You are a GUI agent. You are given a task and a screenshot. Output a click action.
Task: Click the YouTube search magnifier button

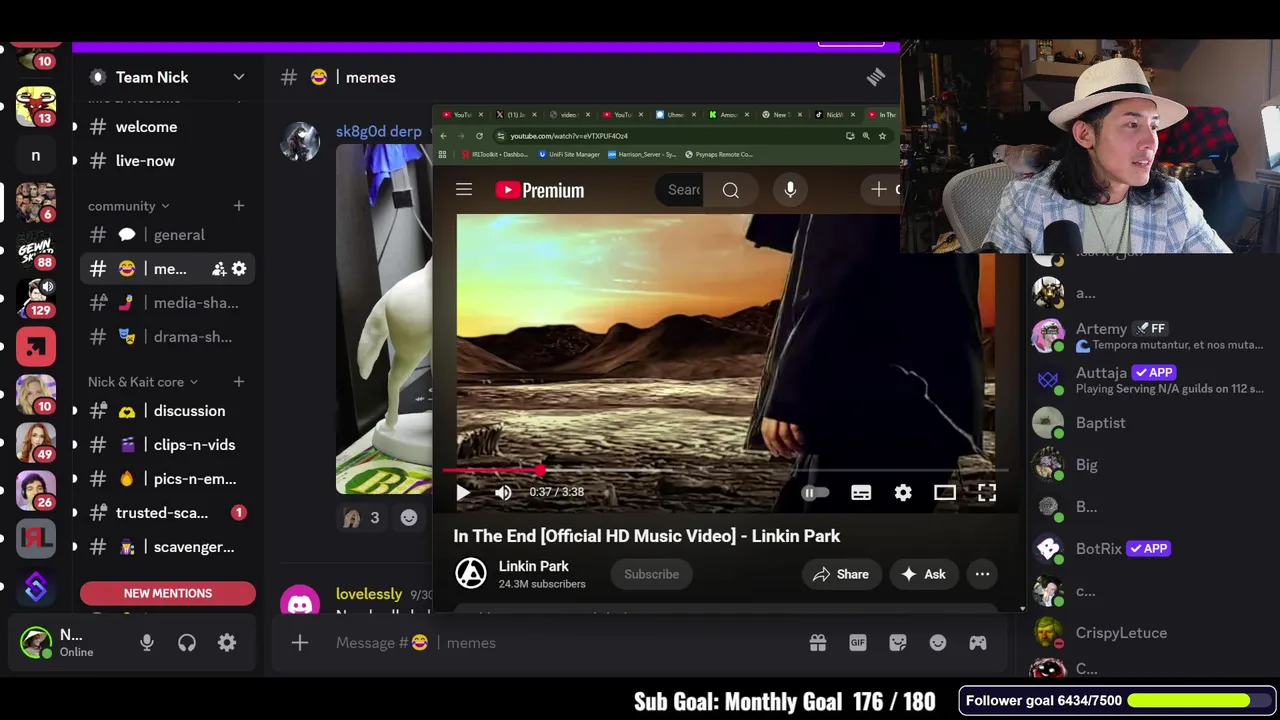(x=731, y=190)
